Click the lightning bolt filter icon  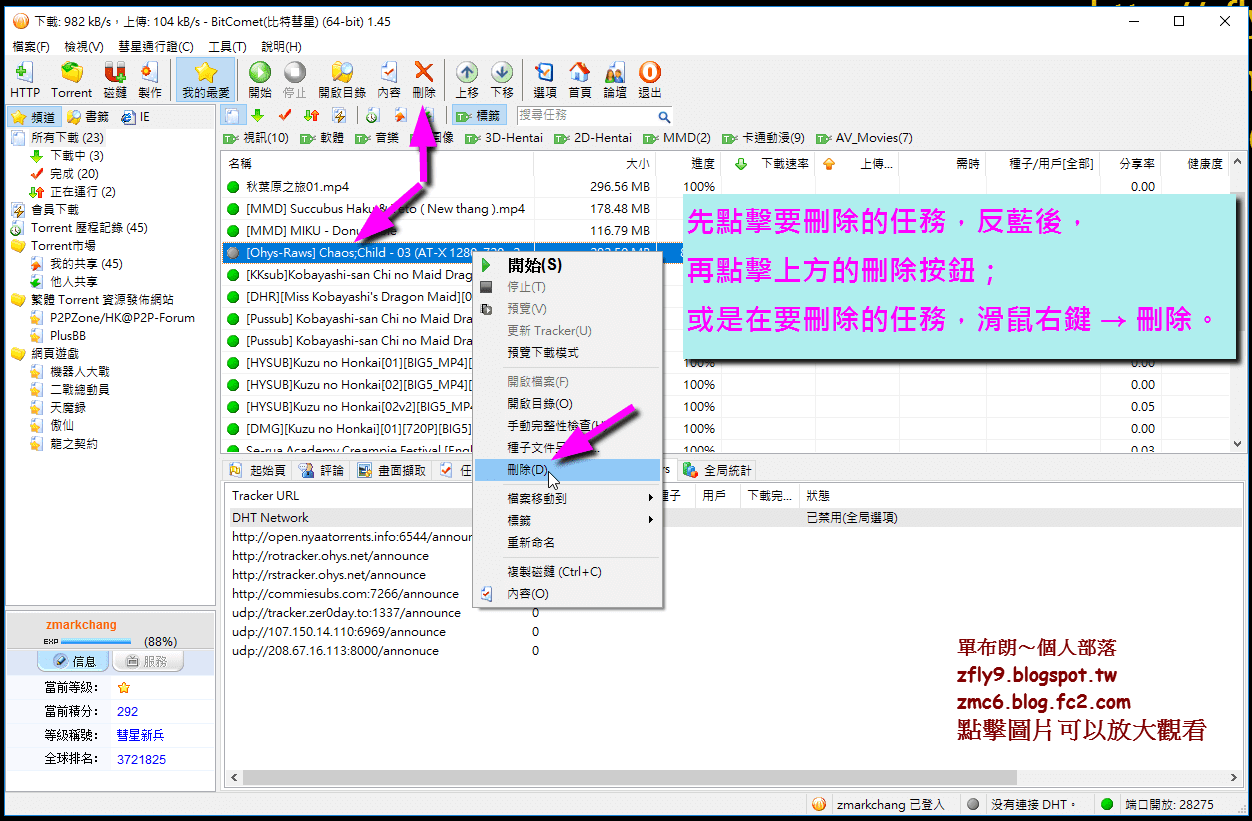pos(339,116)
